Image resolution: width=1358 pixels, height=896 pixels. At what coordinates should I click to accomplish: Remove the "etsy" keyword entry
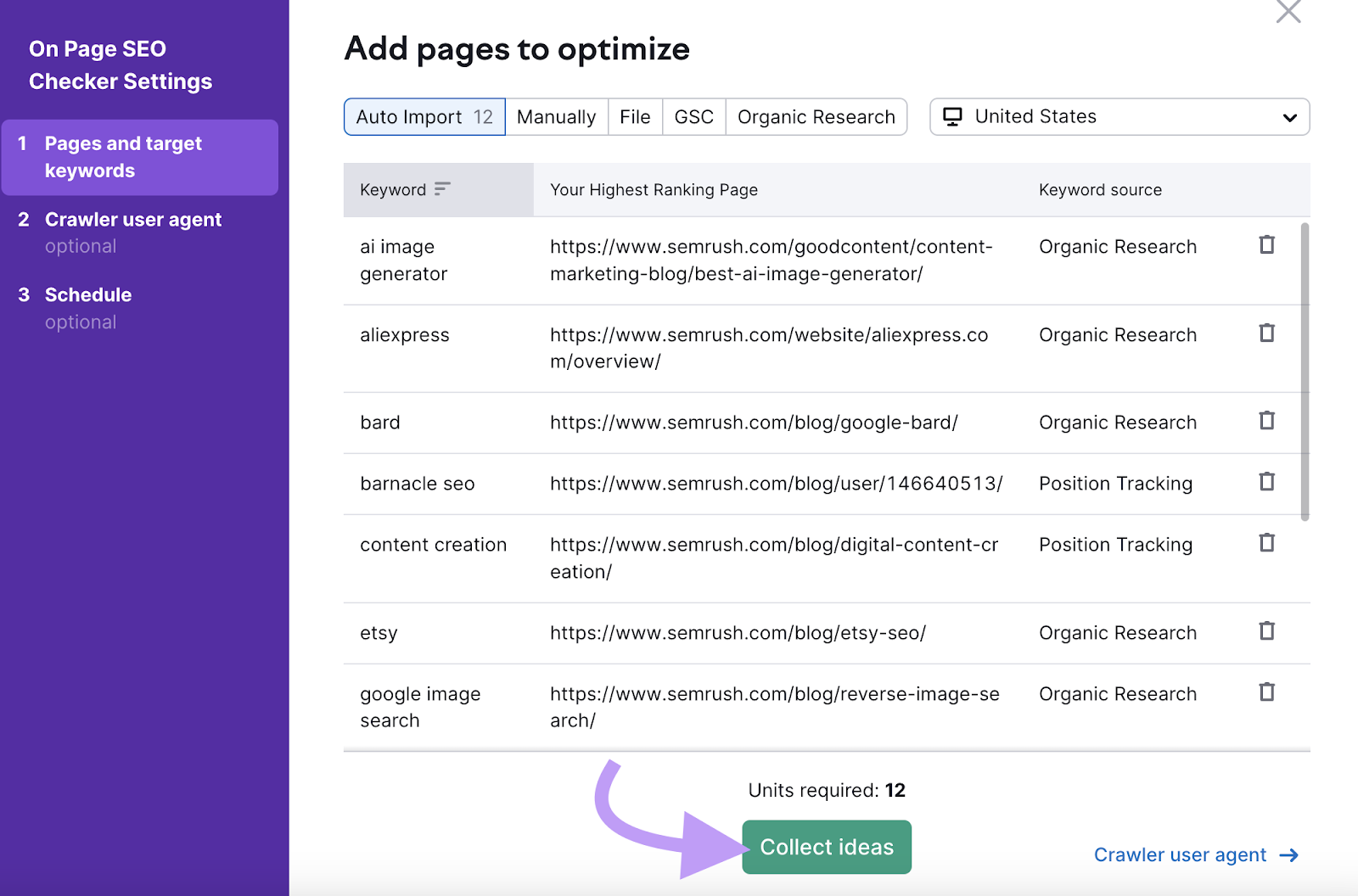point(1266,631)
